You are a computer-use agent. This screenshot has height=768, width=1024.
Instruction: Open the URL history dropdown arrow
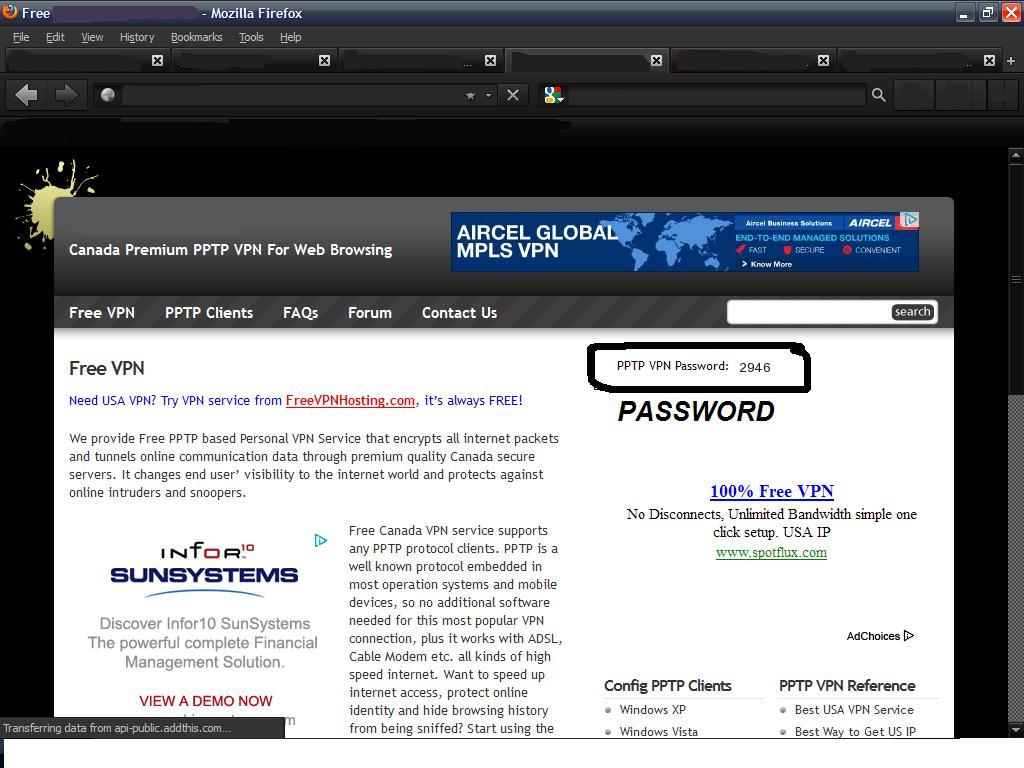(488, 96)
